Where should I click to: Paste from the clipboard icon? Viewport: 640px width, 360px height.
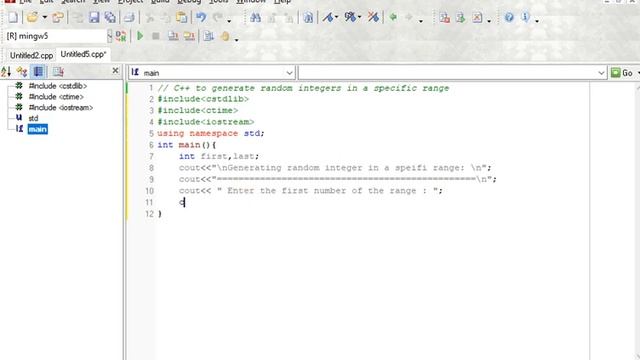(x=181, y=18)
